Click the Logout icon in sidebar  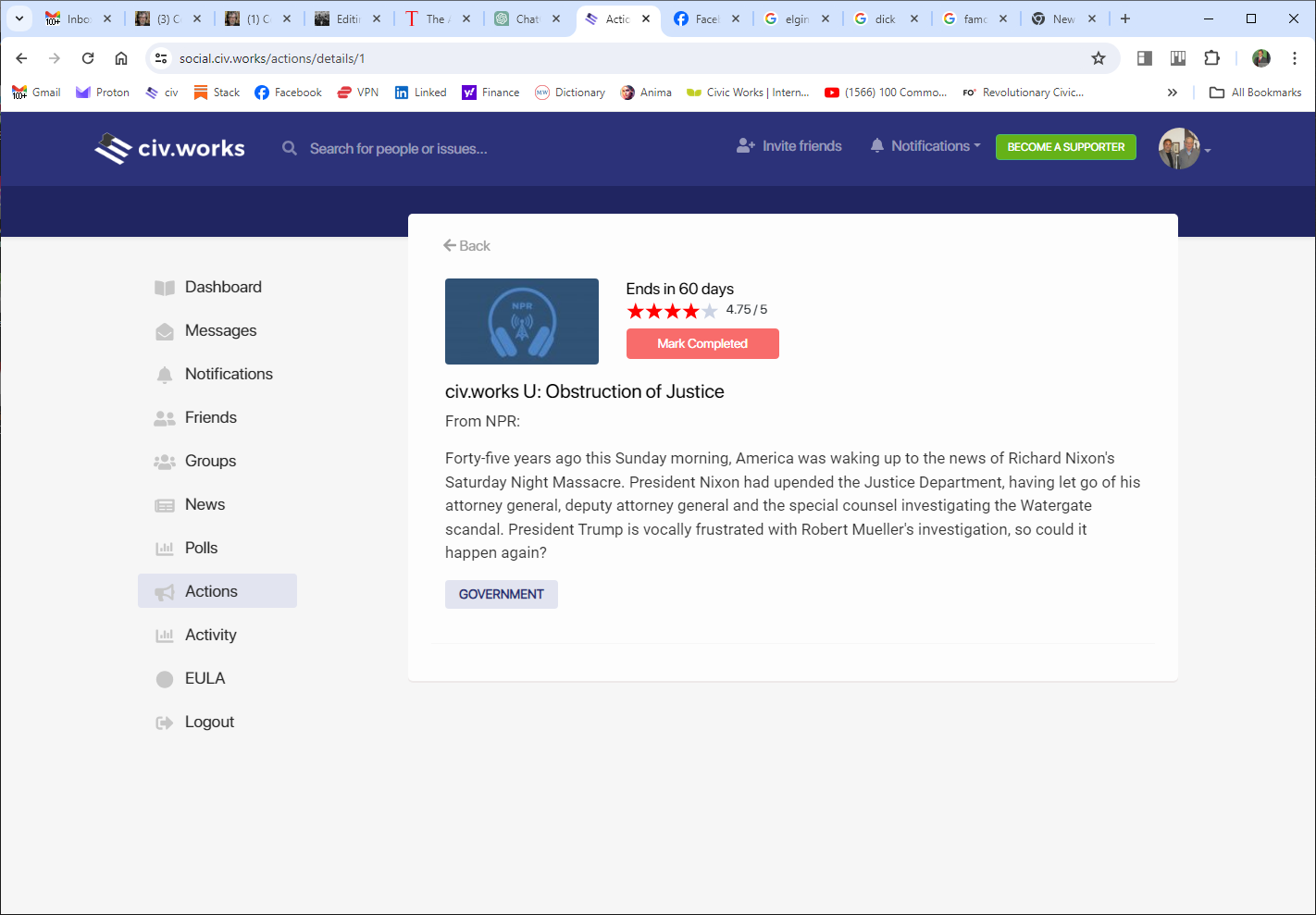point(165,723)
